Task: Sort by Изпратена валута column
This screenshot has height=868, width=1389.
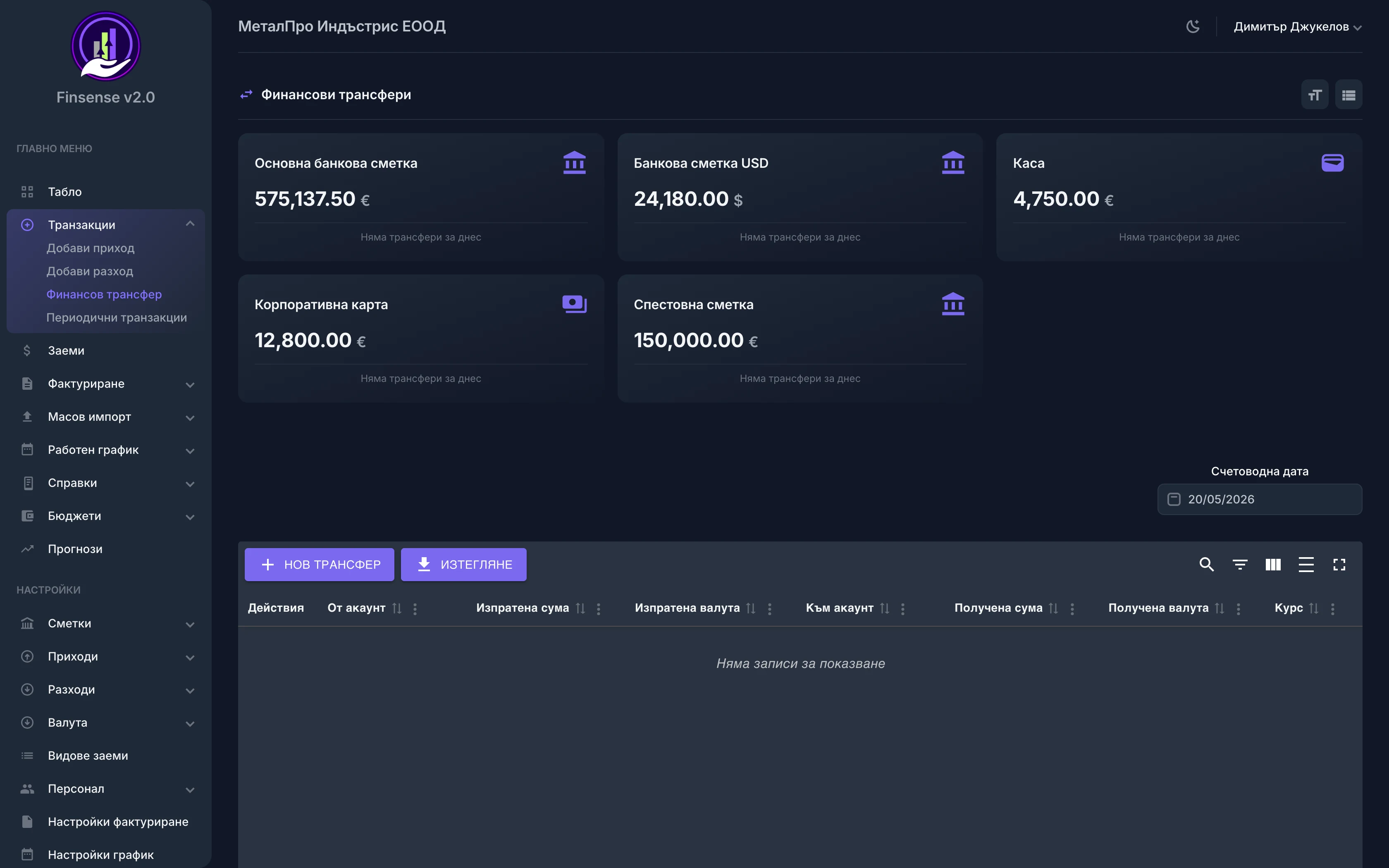Action: [751, 608]
